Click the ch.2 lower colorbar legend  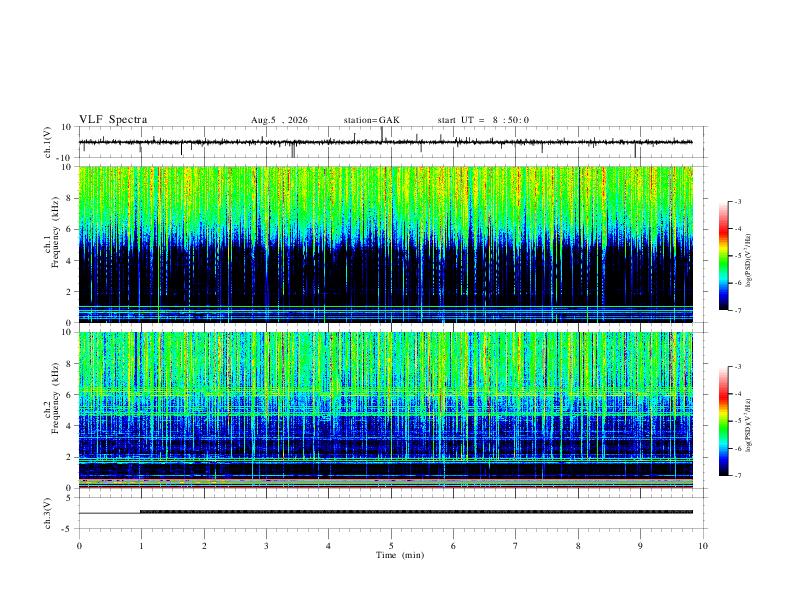pyautogui.click(x=723, y=421)
